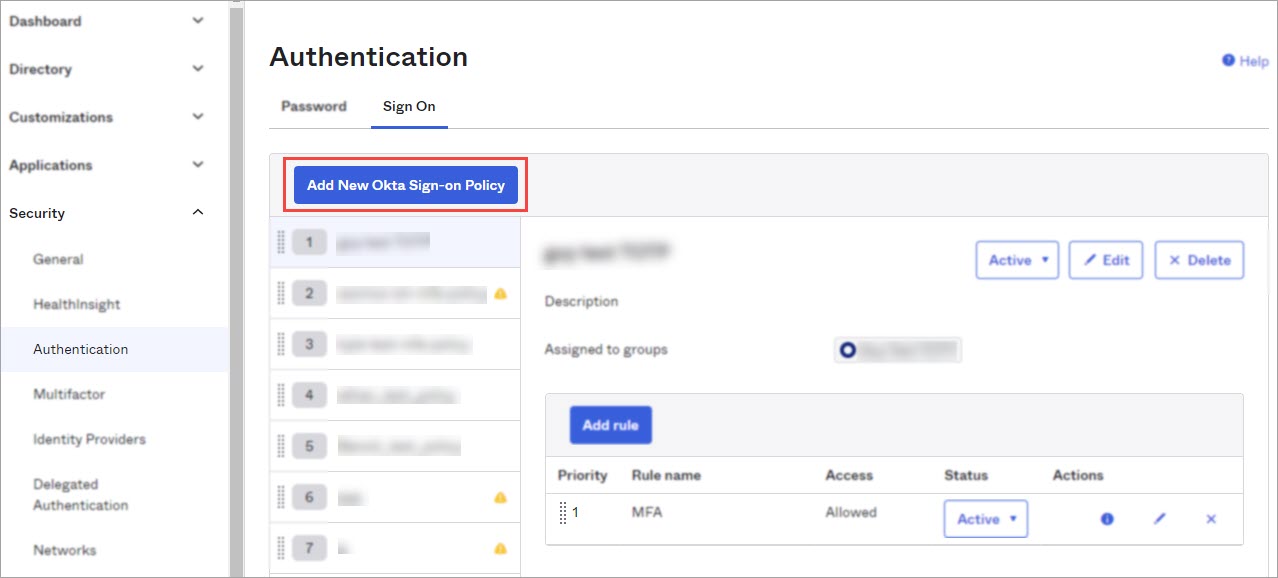Click the Priority column header
1278x578 pixels.
(x=583, y=475)
